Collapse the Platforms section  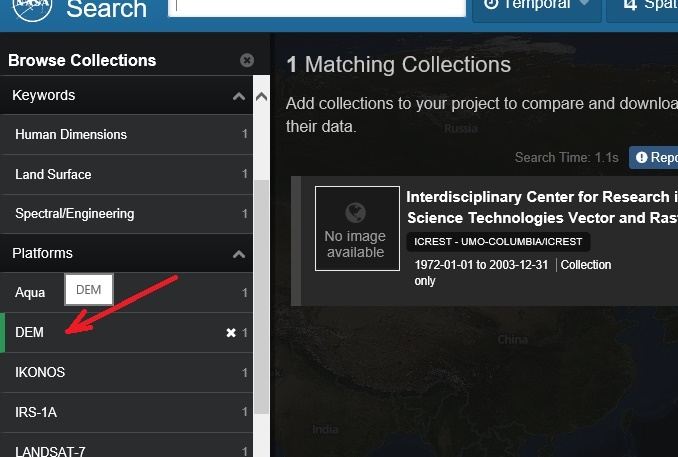coord(238,254)
